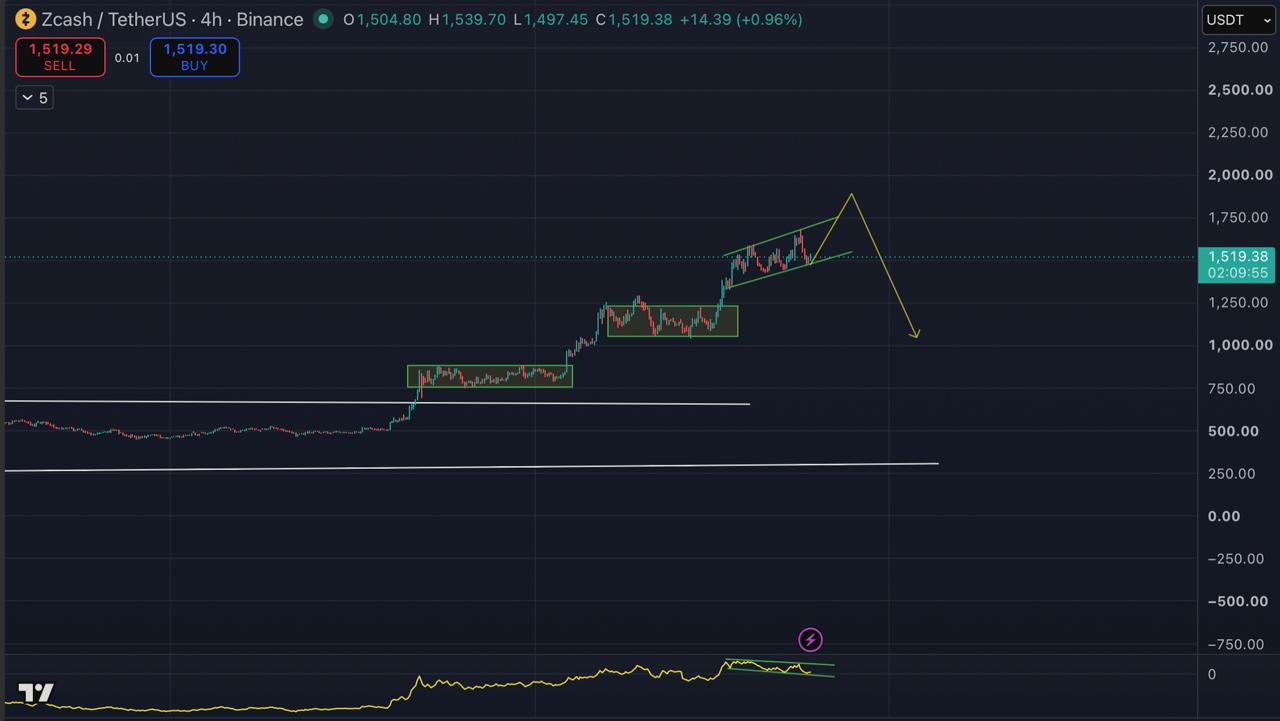Image resolution: width=1280 pixels, height=721 pixels.
Task: Click the open price value O1,504.80
Action: tap(382, 19)
